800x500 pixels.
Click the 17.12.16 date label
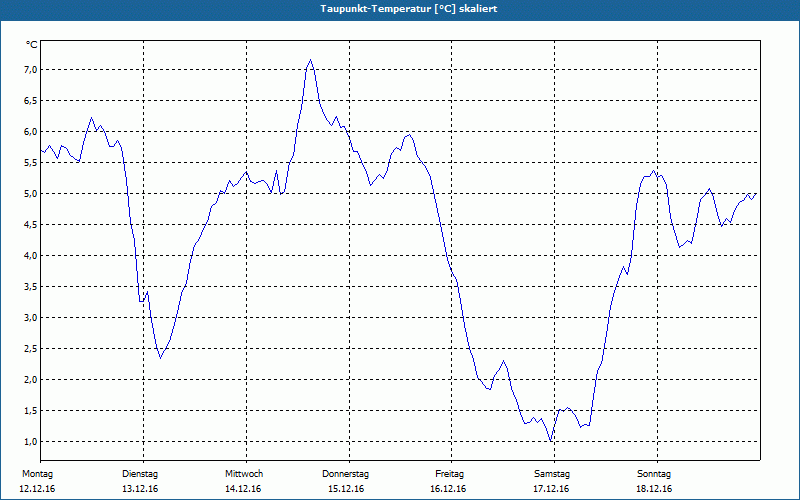point(552,489)
